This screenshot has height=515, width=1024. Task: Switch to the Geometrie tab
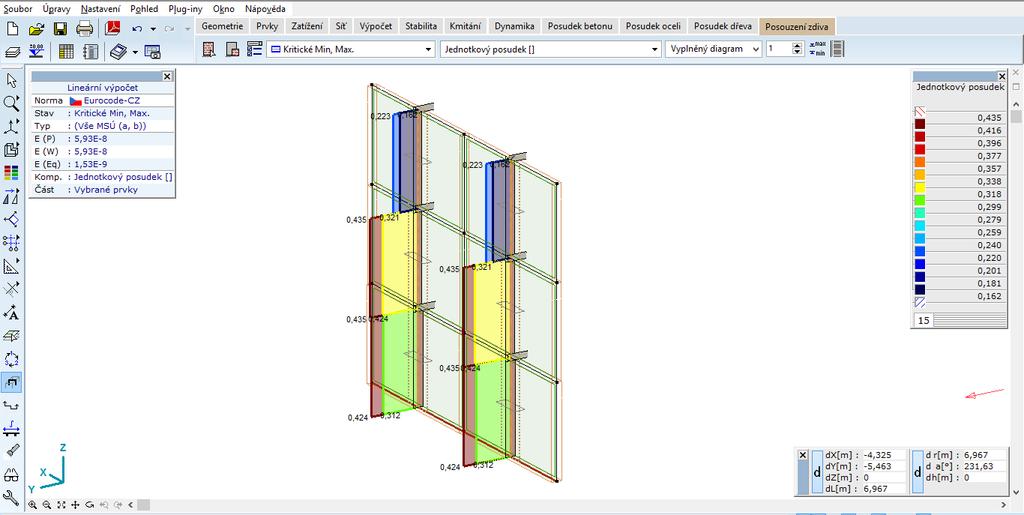[223, 26]
